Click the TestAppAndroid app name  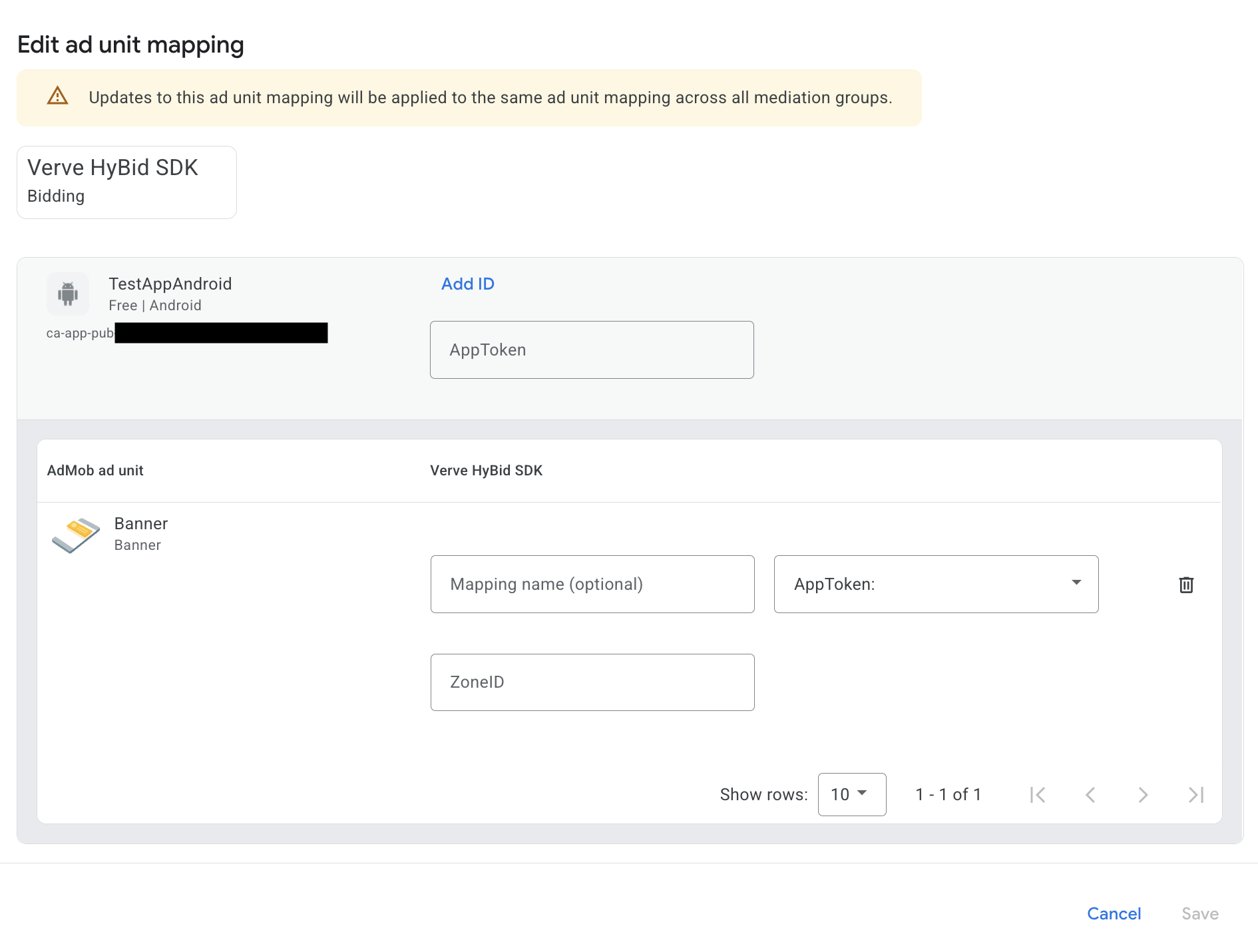(170, 284)
